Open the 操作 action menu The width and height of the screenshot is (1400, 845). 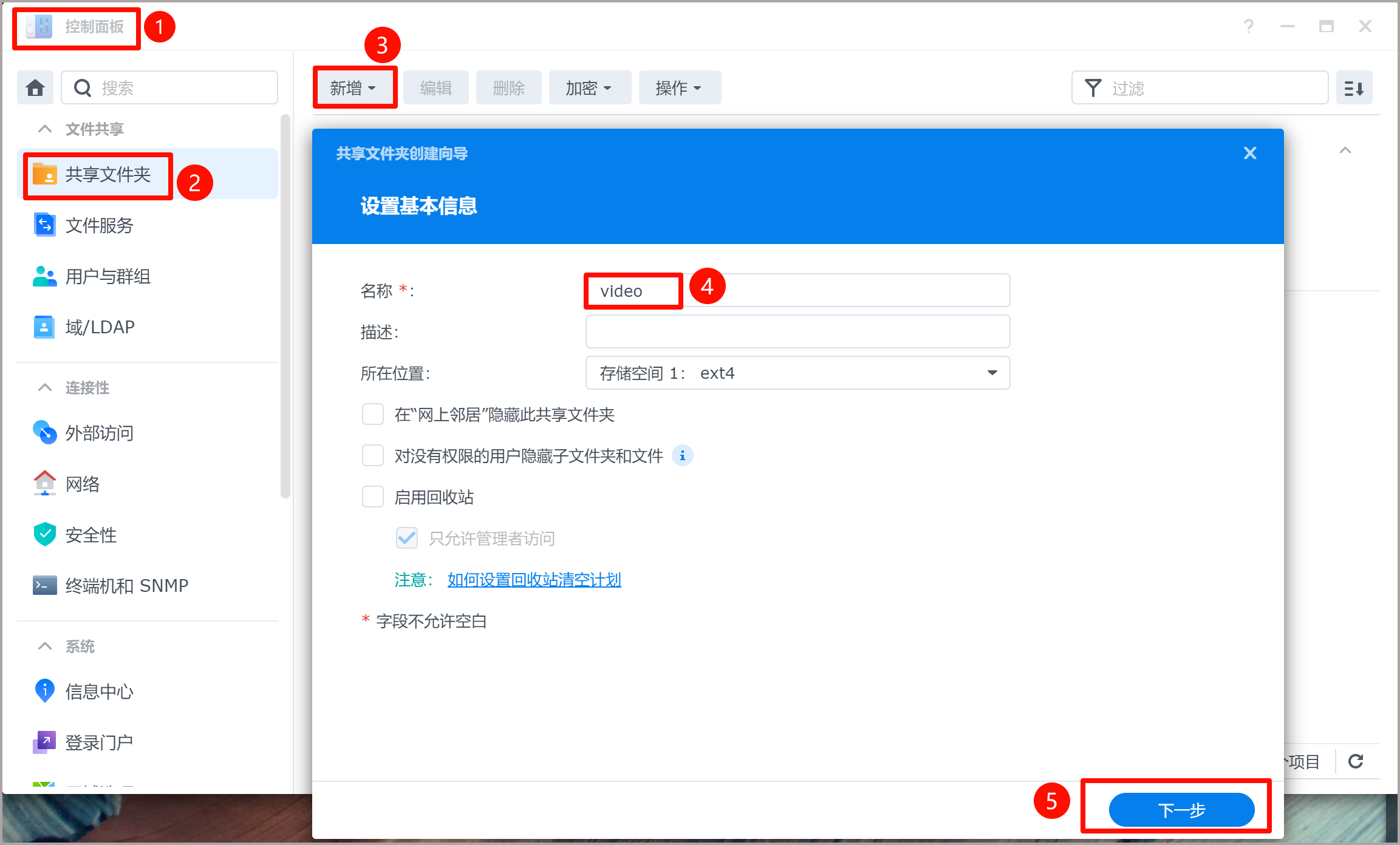(679, 88)
